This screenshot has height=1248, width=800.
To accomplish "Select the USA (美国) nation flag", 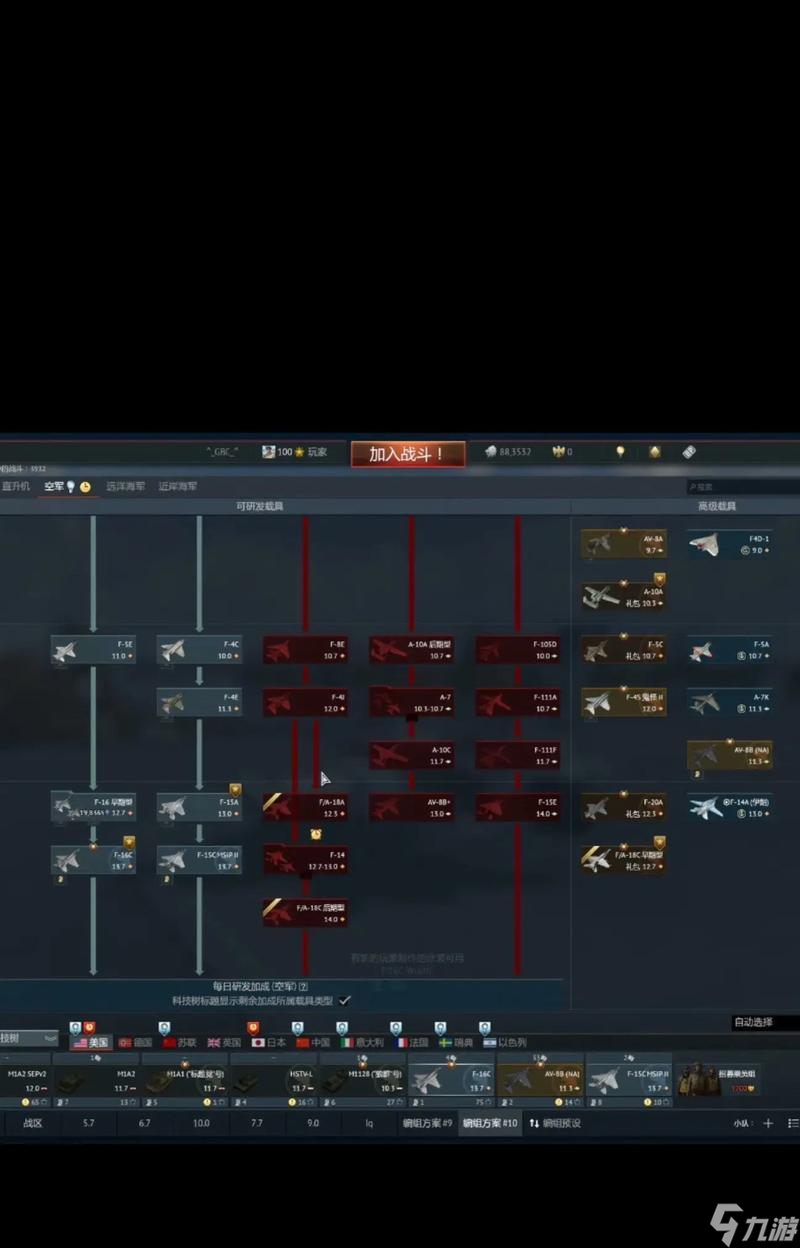I will 90,1042.
